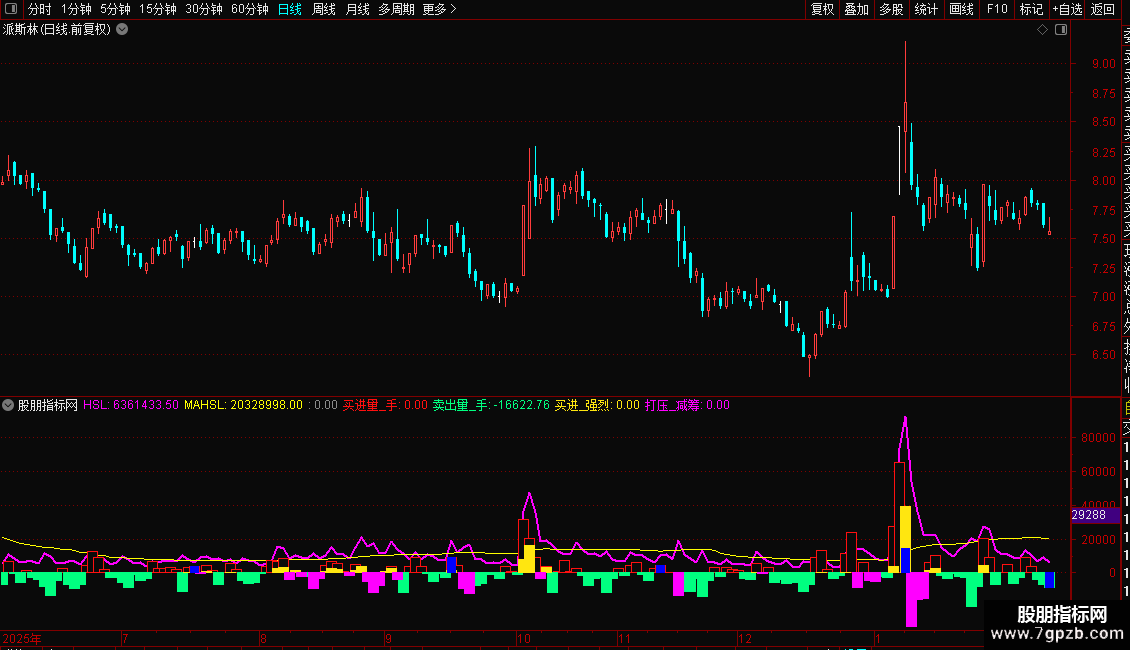
Task: Open the 多周期 multi-period view
Action: [396, 9]
